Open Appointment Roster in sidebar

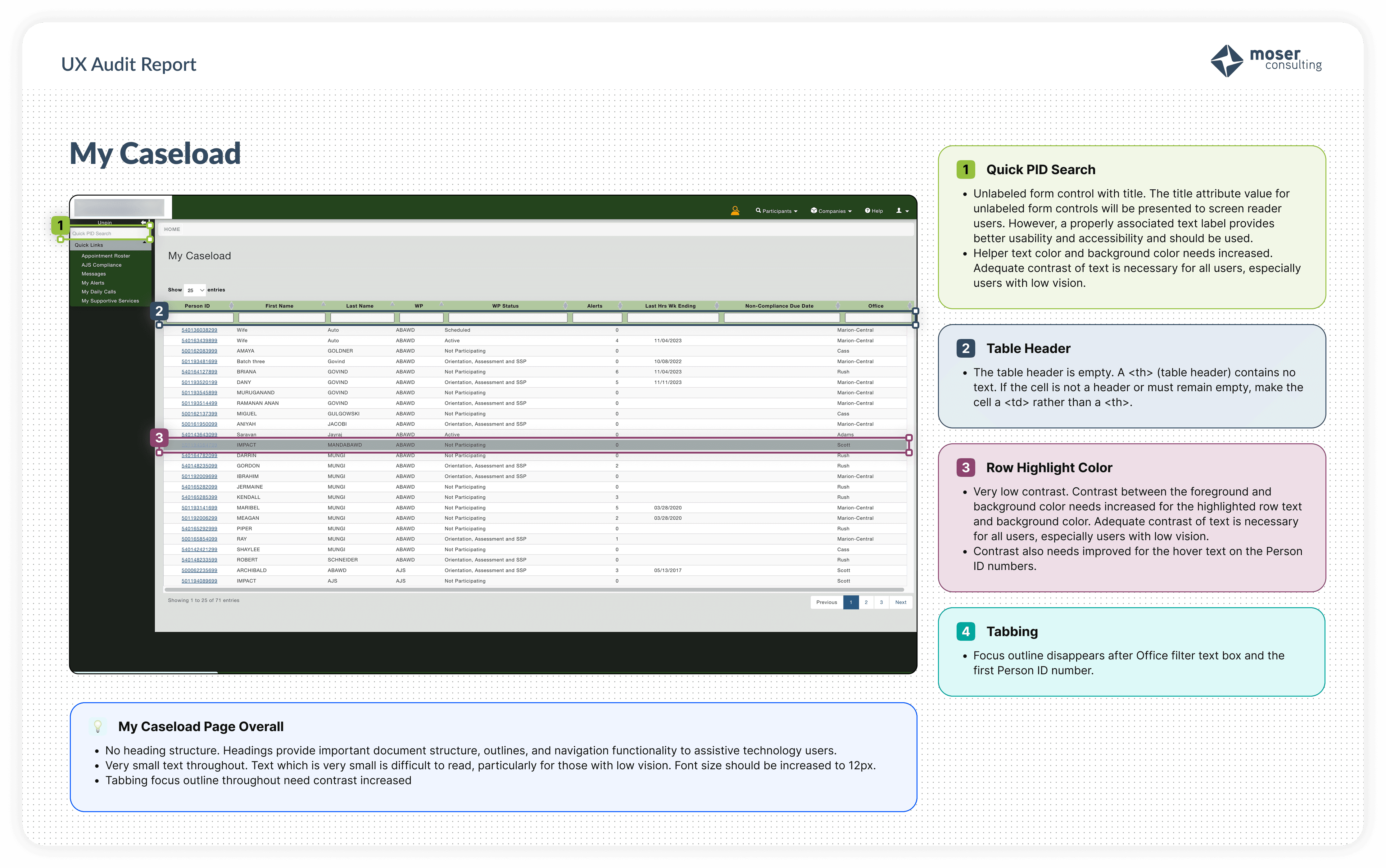106,256
